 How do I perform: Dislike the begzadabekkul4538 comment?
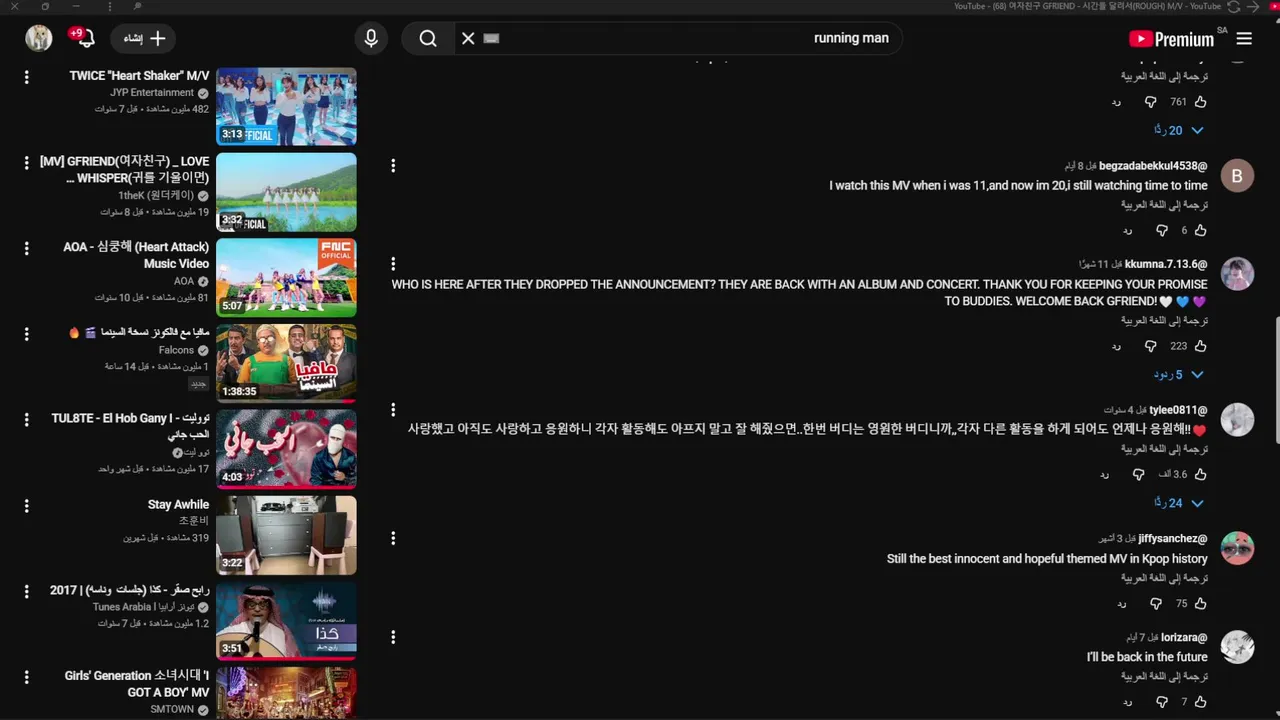click(x=1162, y=230)
